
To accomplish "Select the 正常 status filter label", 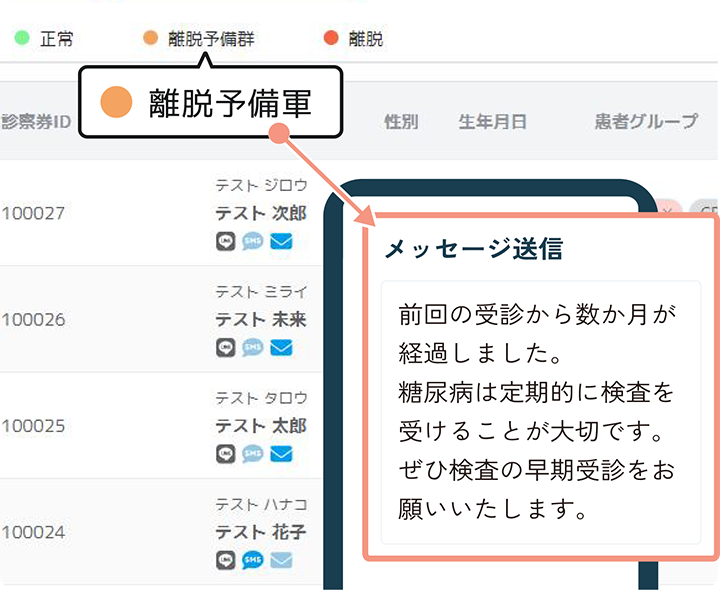I will tap(56, 39).
